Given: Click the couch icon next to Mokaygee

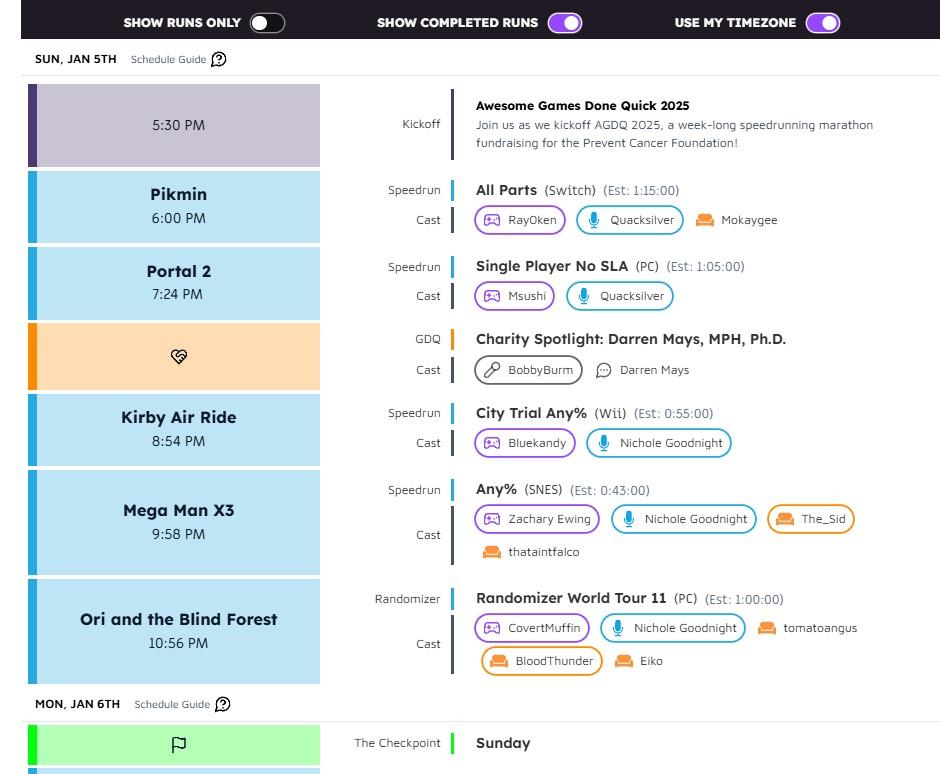Looking at the screenshot, I should pyautogui.click(x=704, y=221).
